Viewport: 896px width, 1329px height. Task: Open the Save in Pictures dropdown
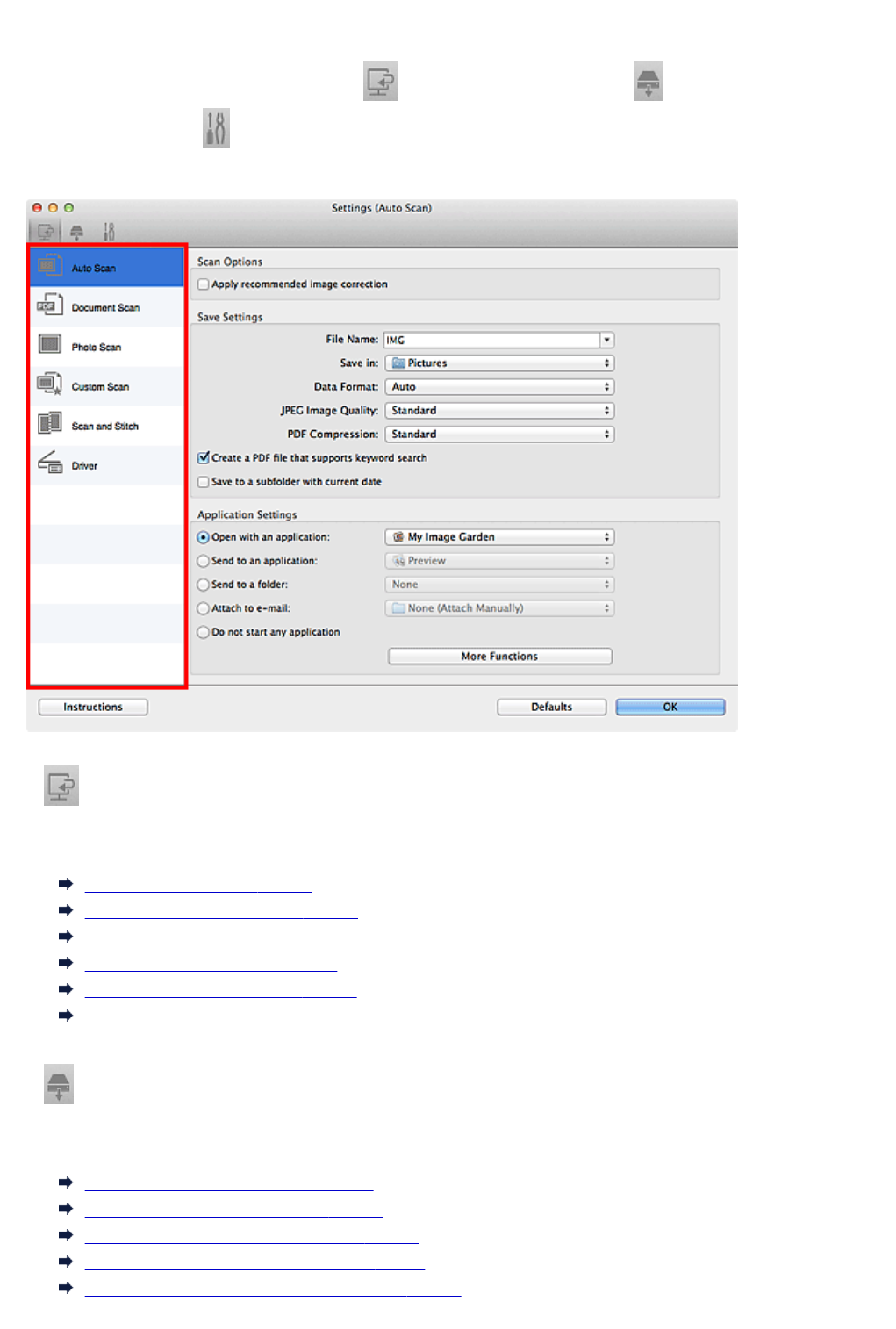pyautogui.click(x=499, y=363)
